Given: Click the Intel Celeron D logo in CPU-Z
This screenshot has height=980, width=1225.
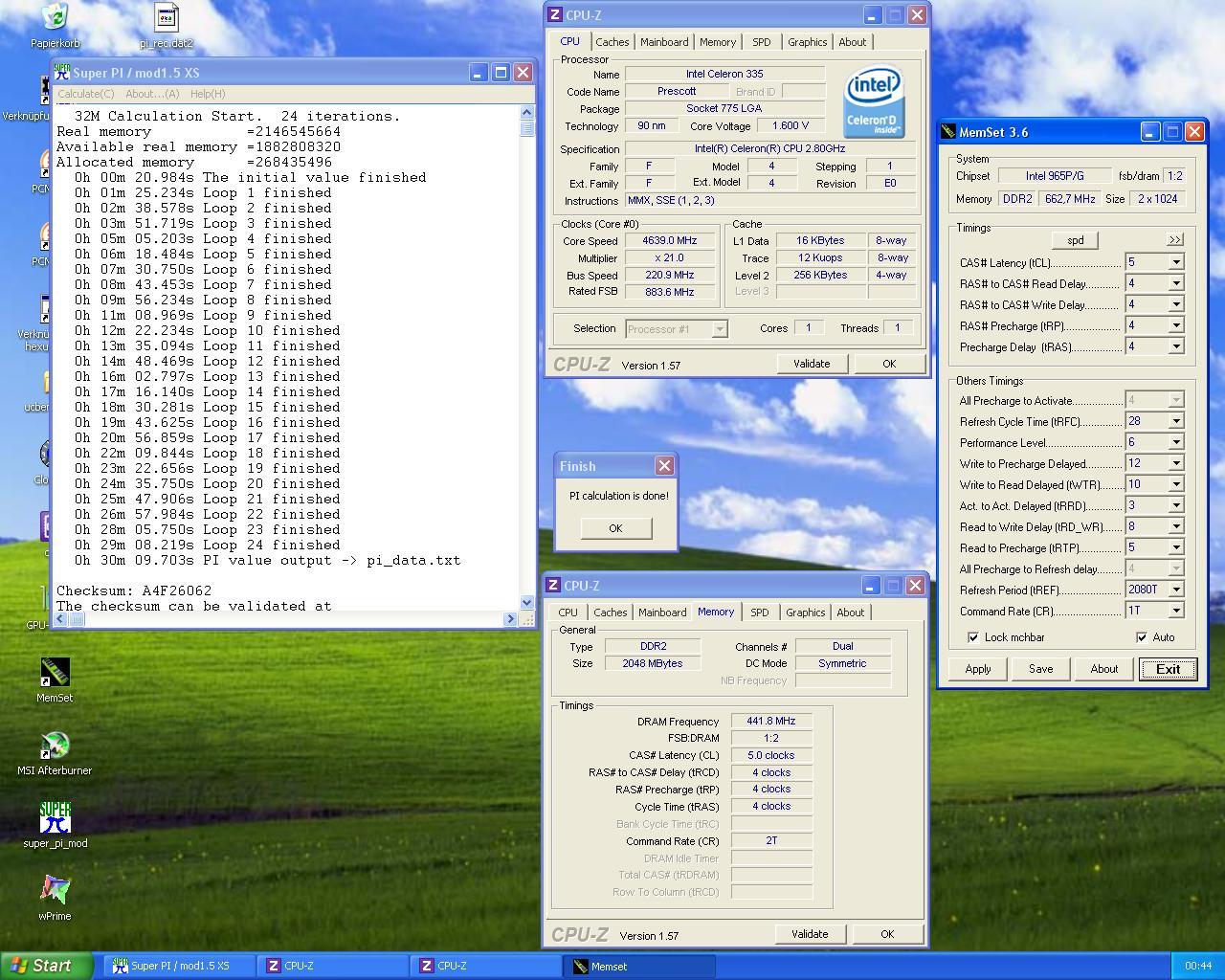Looking at the screenshot, I should [874, 101].
